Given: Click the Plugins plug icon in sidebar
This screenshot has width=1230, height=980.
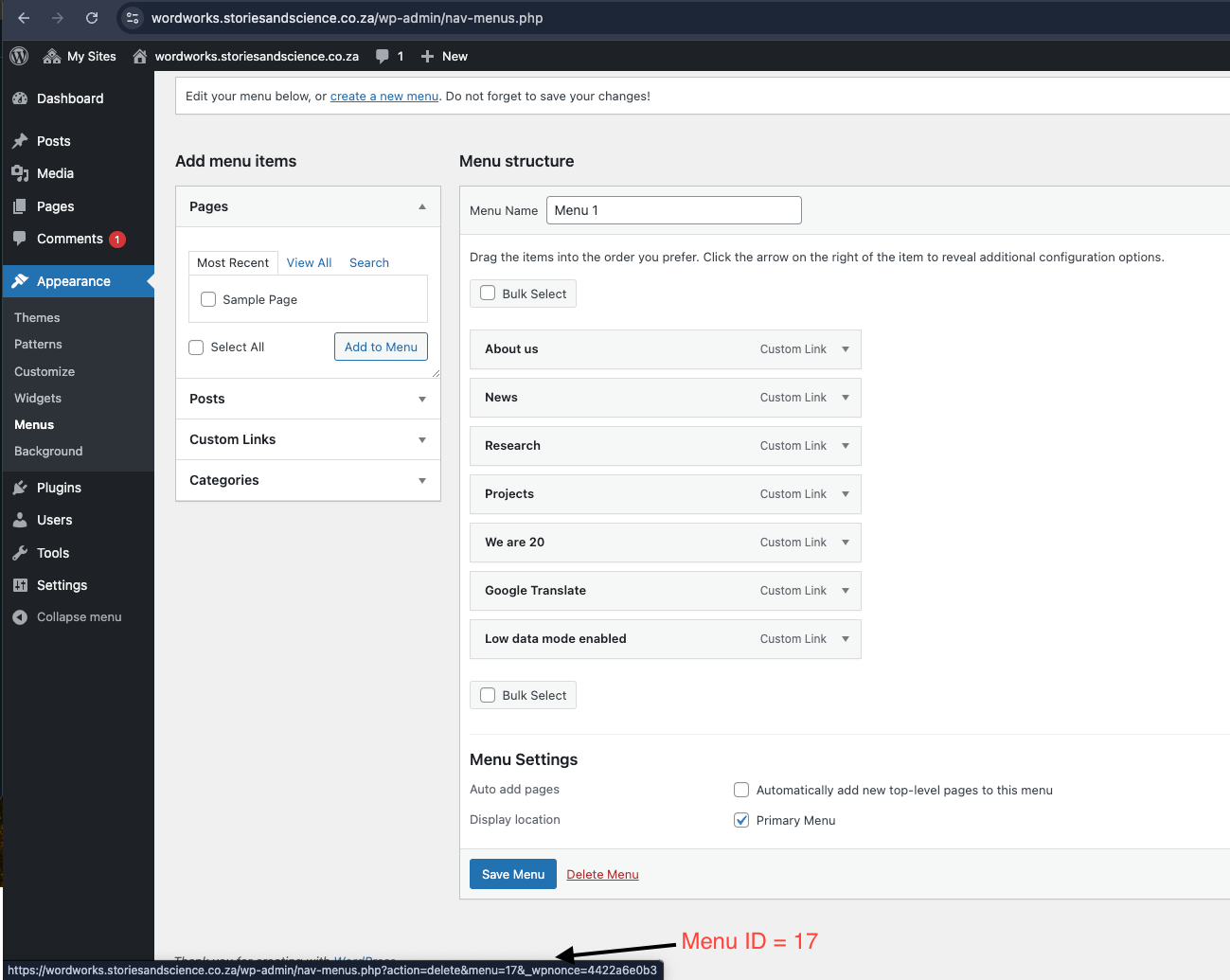Looking at the screenshot, I should click(x=20, y=488).
